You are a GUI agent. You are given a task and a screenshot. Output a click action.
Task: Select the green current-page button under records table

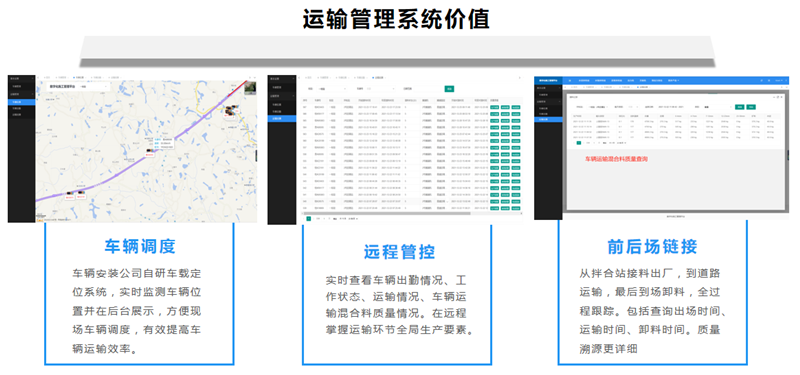click(x=309, y=218)
